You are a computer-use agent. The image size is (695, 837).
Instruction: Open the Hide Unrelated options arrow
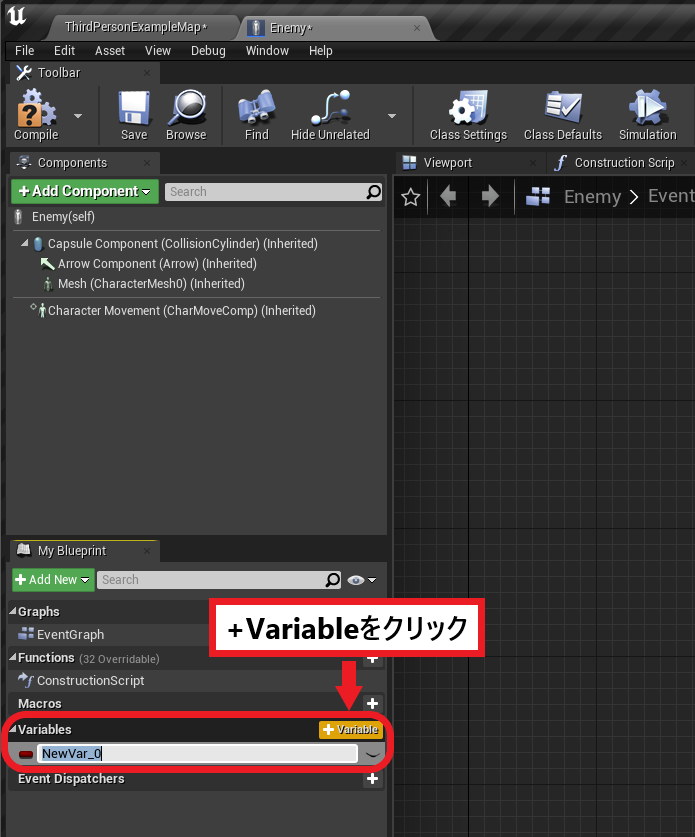click(392, 116)
